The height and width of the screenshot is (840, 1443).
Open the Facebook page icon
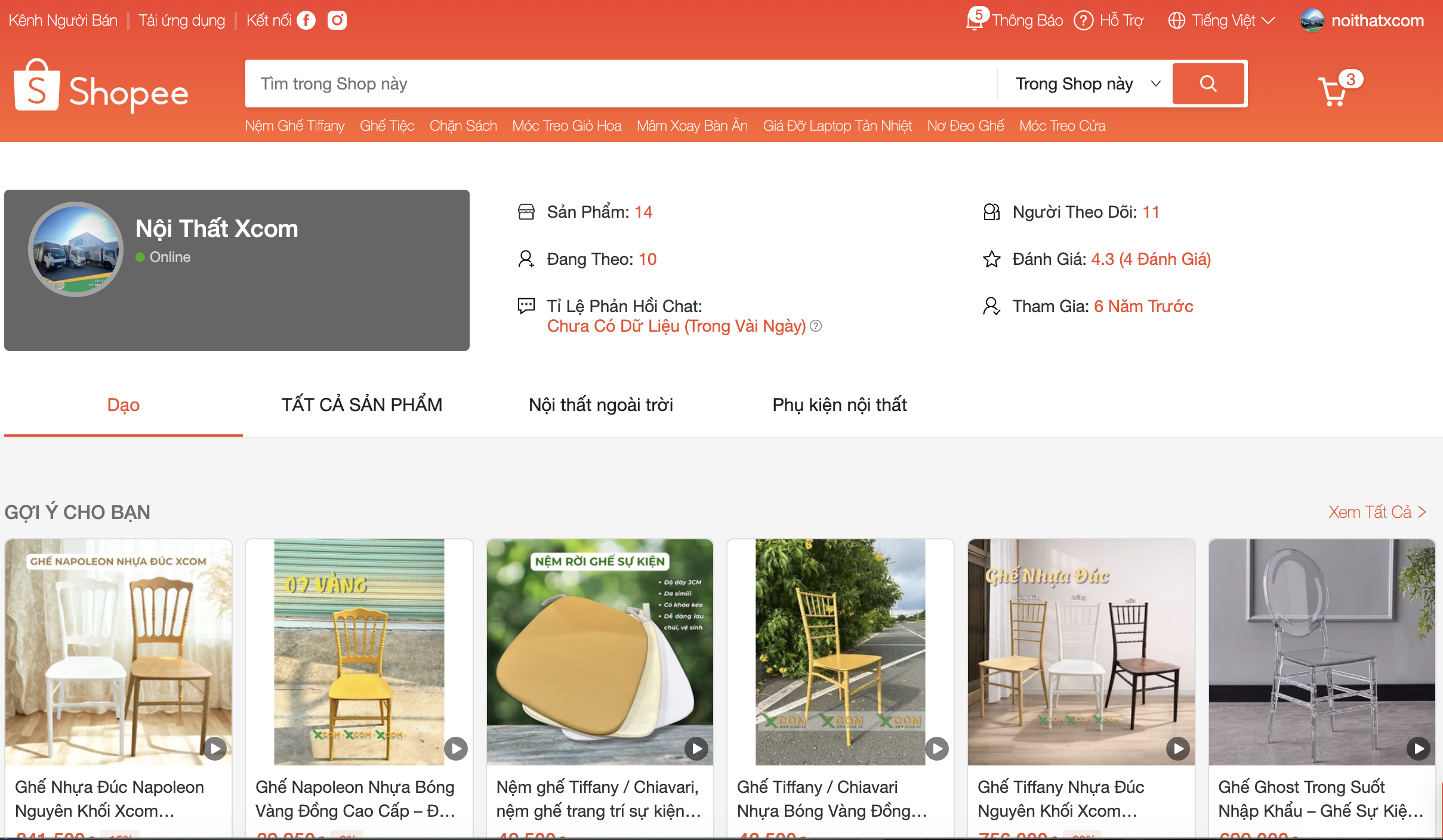point(306,21)
